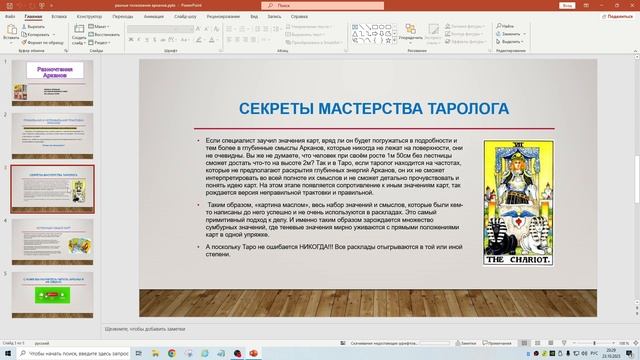640x360 pixels.
Task: Start presentation with the slideshow status bar button
Action: 564,343
